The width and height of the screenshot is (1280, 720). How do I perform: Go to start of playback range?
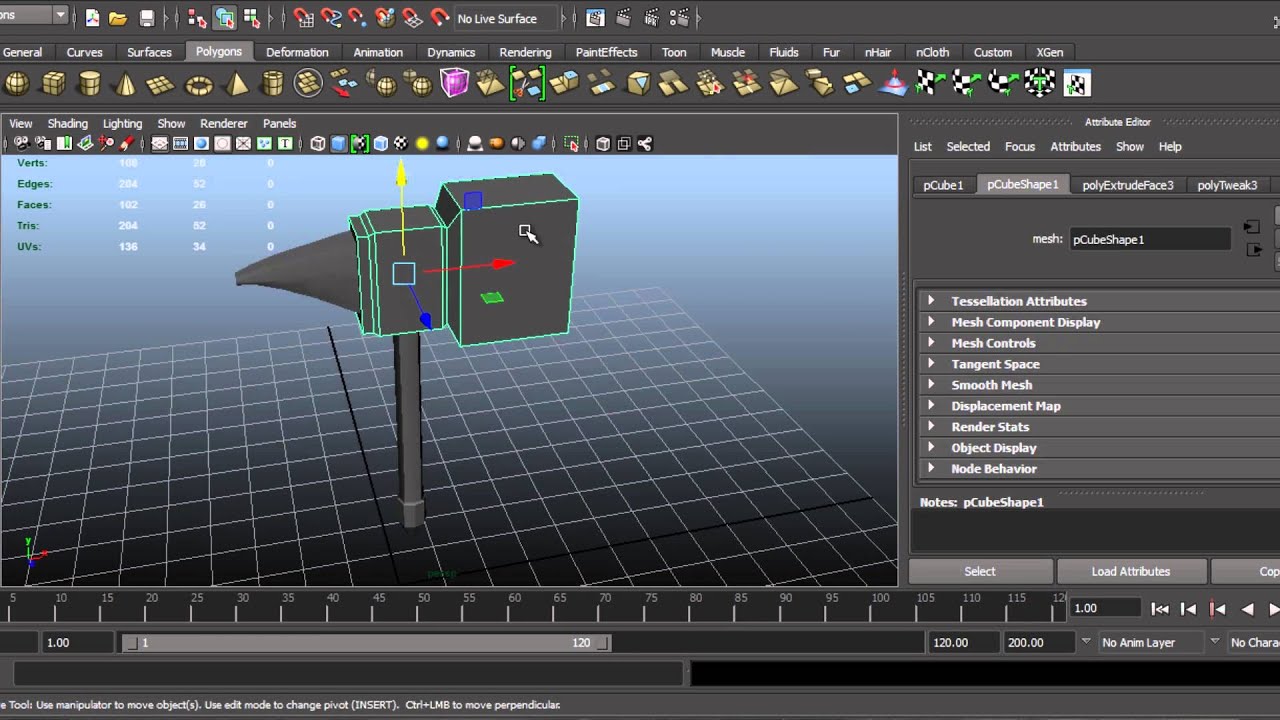(1160, 608)
